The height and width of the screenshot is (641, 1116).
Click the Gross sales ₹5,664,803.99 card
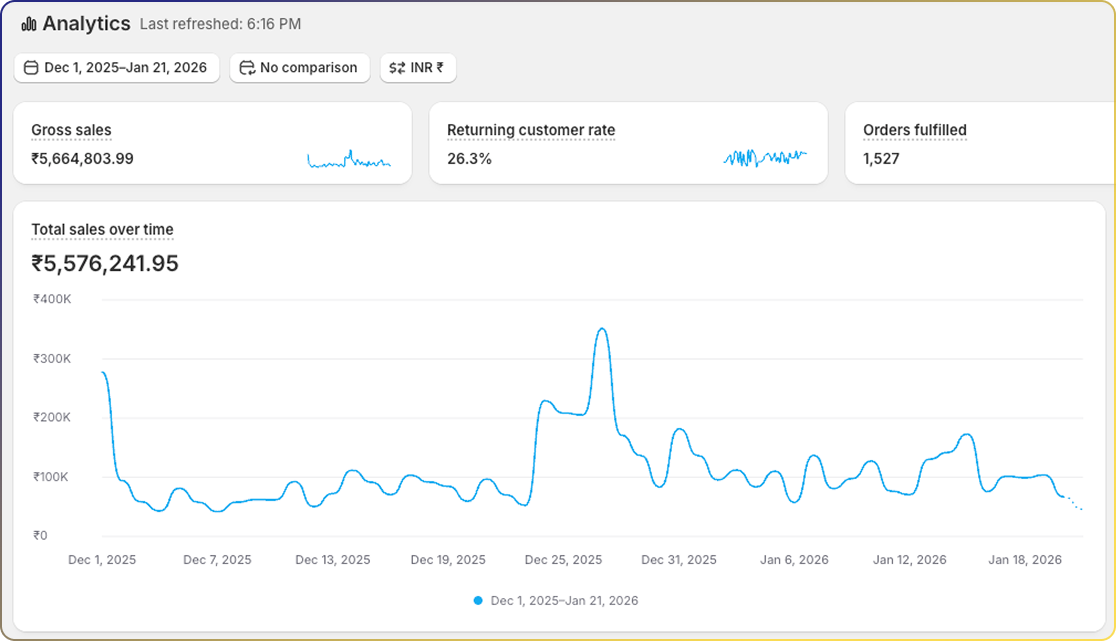pos(212,144)
